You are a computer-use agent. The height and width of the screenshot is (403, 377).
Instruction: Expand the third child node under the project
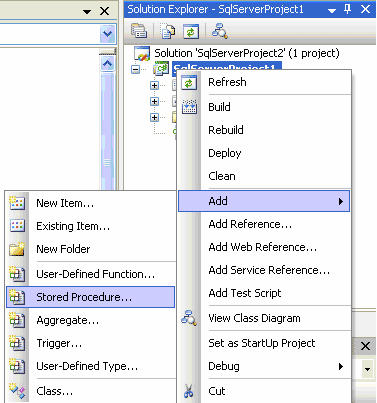tap(154, 117)
